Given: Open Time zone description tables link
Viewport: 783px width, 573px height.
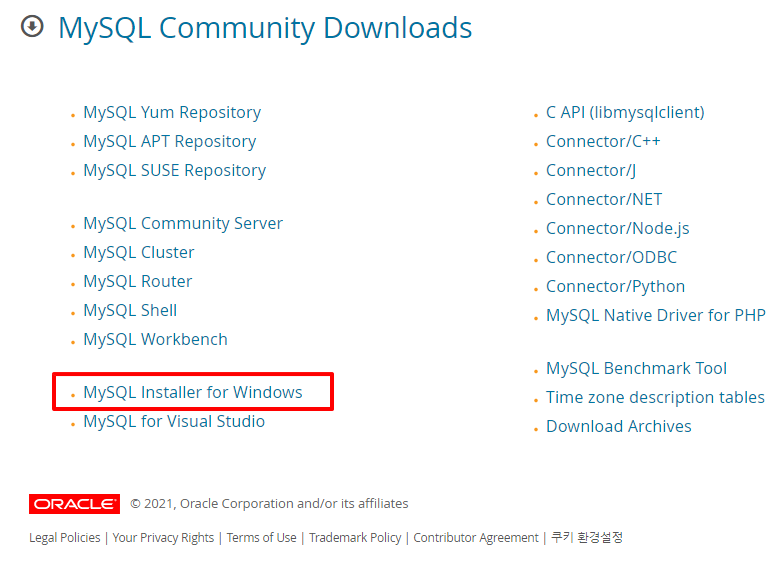Looking at the screenshot, I should tap(655, 397).
